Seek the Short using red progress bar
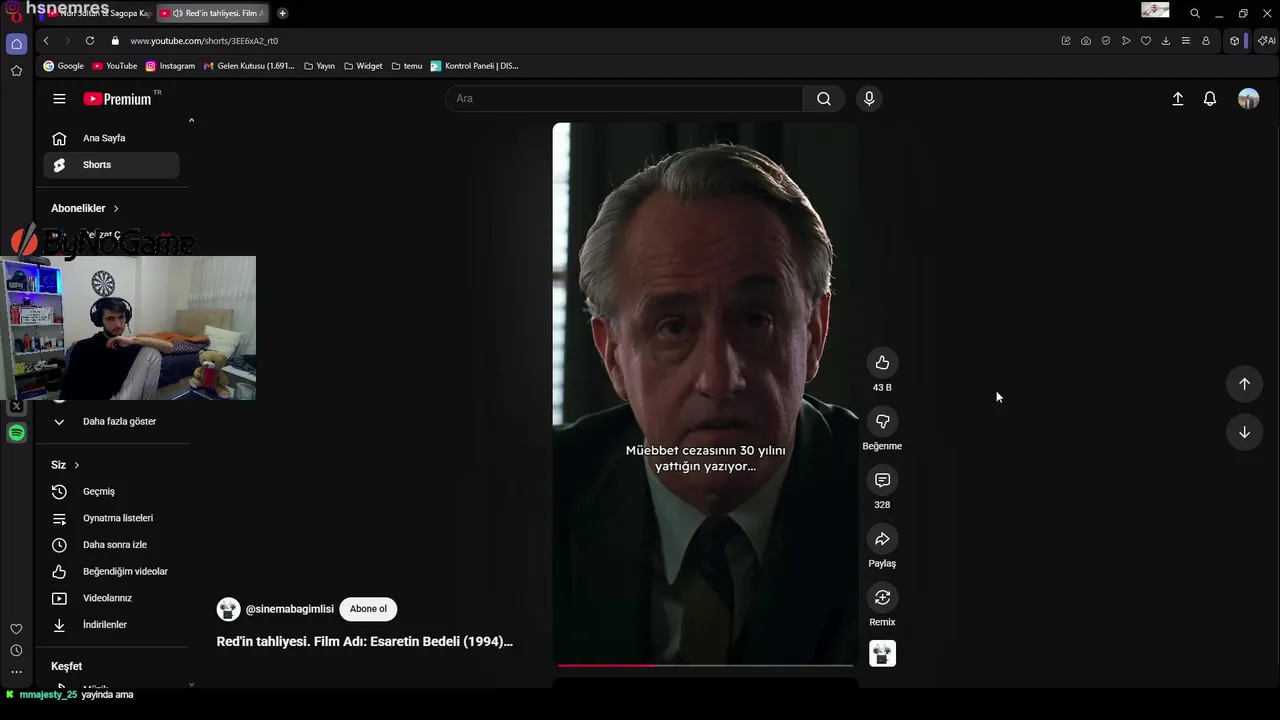 pyautogui.click(x=705, y=664)
